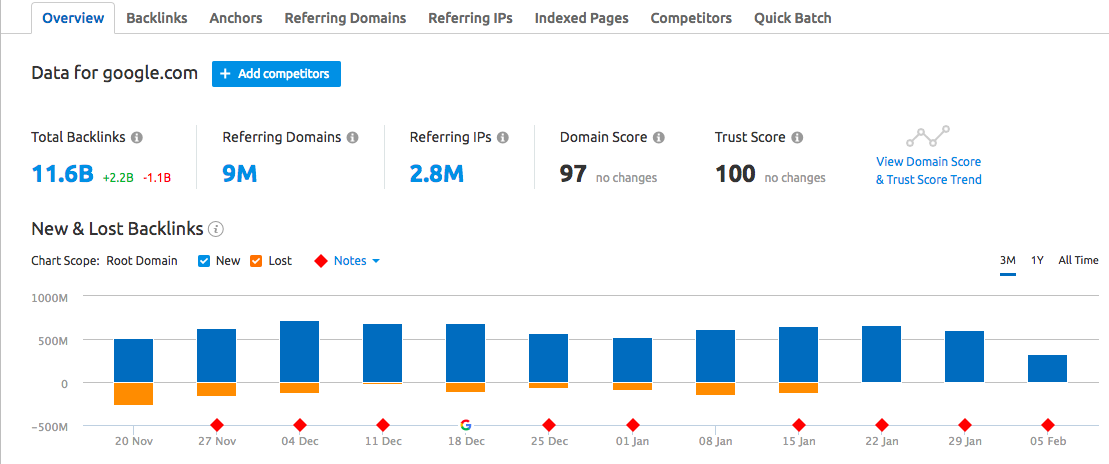Screen dimensions: 1109x464
Task: Click the Domain Score value 97
Action: point(573,173)
